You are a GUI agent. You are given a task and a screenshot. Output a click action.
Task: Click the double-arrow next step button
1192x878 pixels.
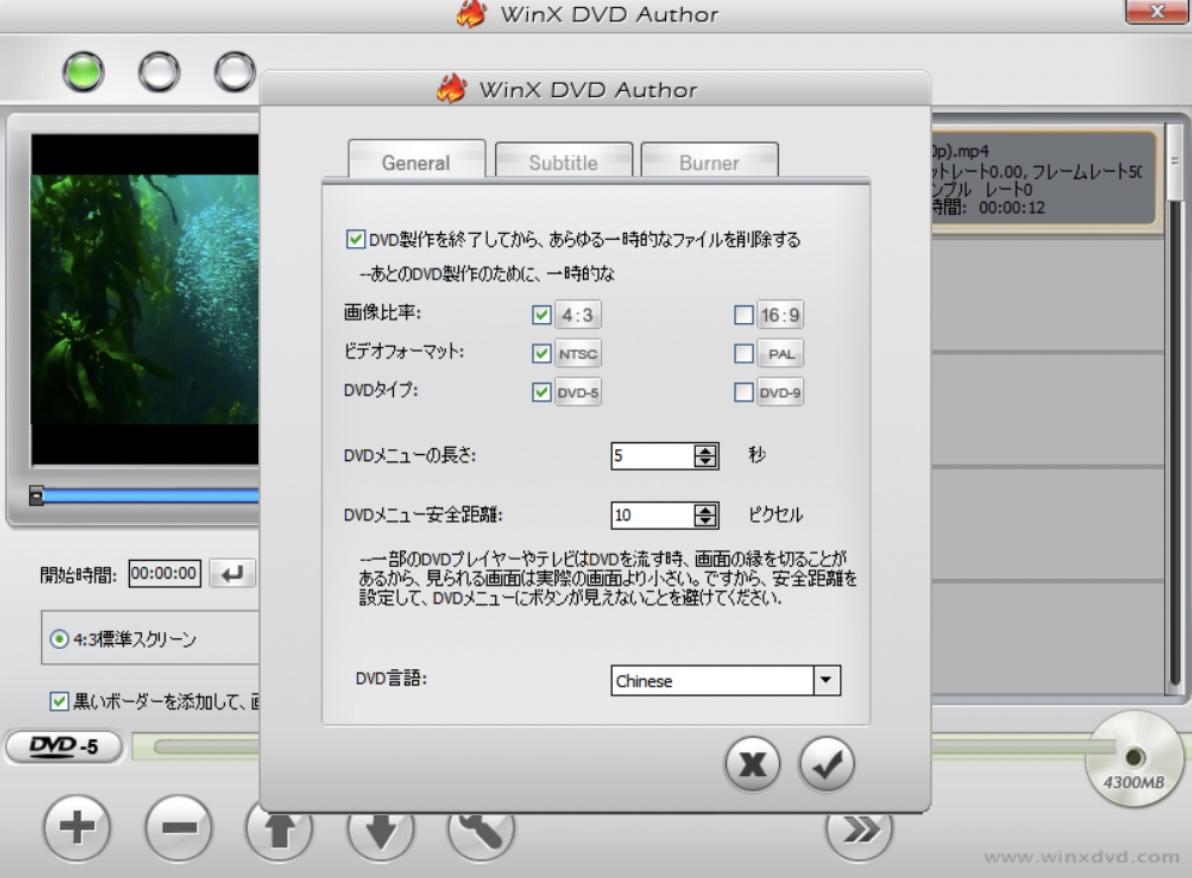pyautogui.click(x=859, y=833)
